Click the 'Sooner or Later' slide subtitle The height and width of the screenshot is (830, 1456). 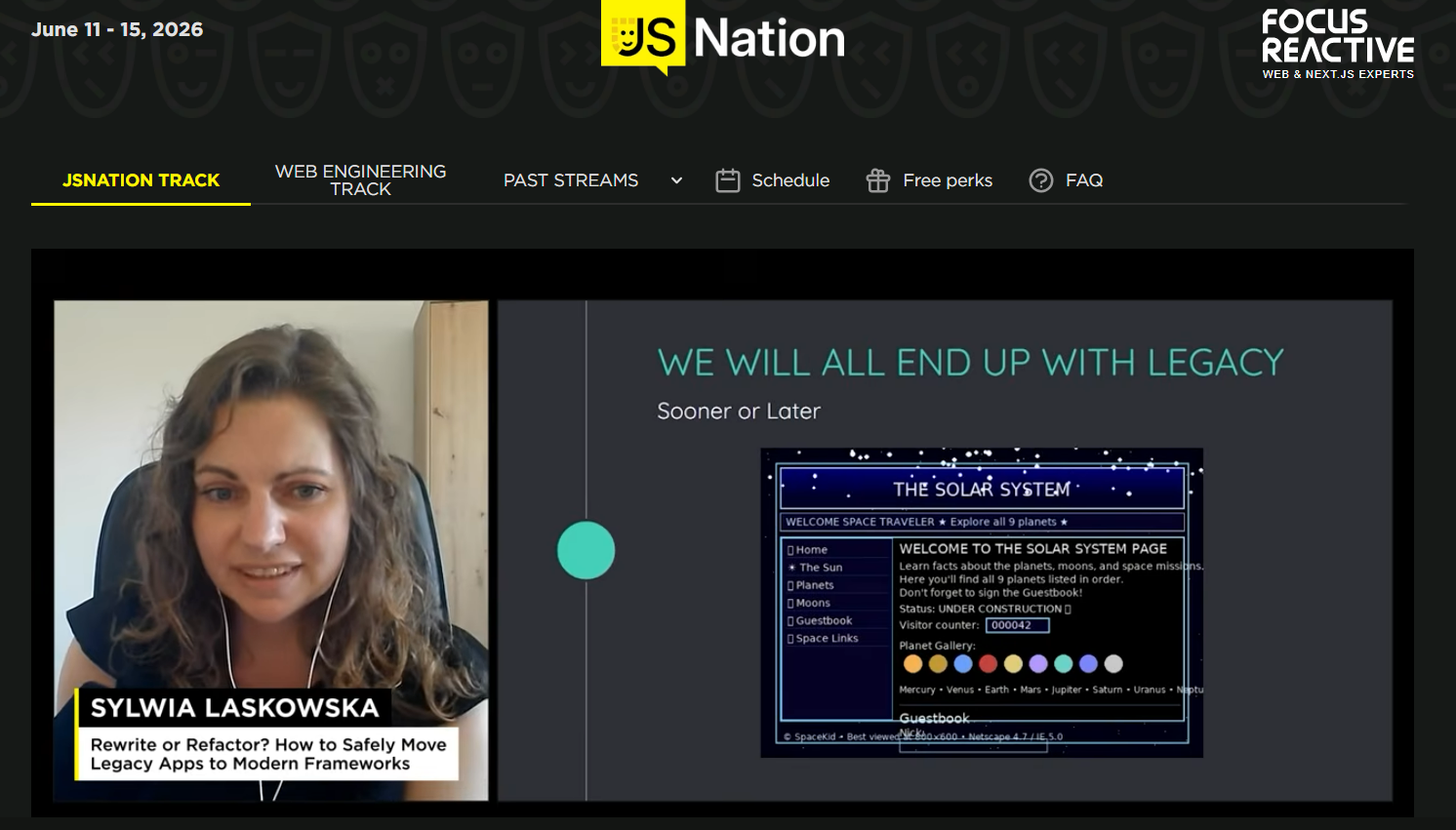(x=739, y=412)
